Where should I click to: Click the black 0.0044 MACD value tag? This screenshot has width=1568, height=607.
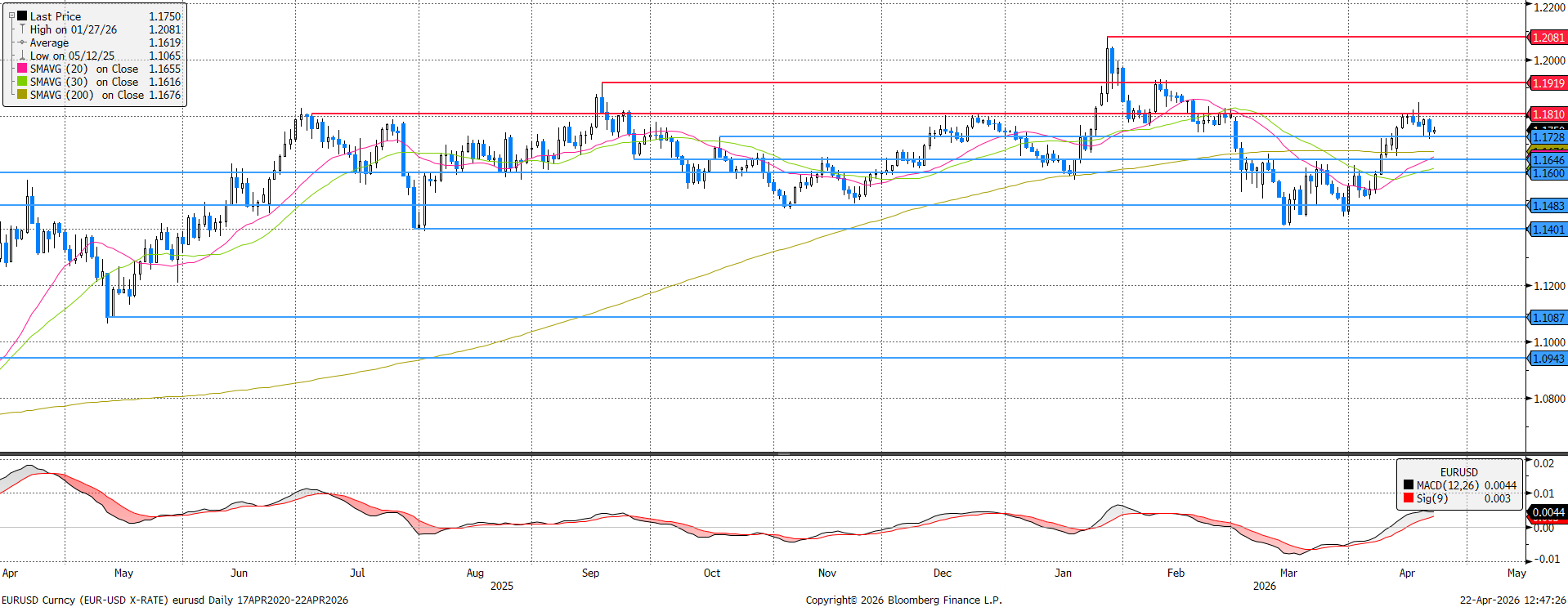(x=1548, y=512)
